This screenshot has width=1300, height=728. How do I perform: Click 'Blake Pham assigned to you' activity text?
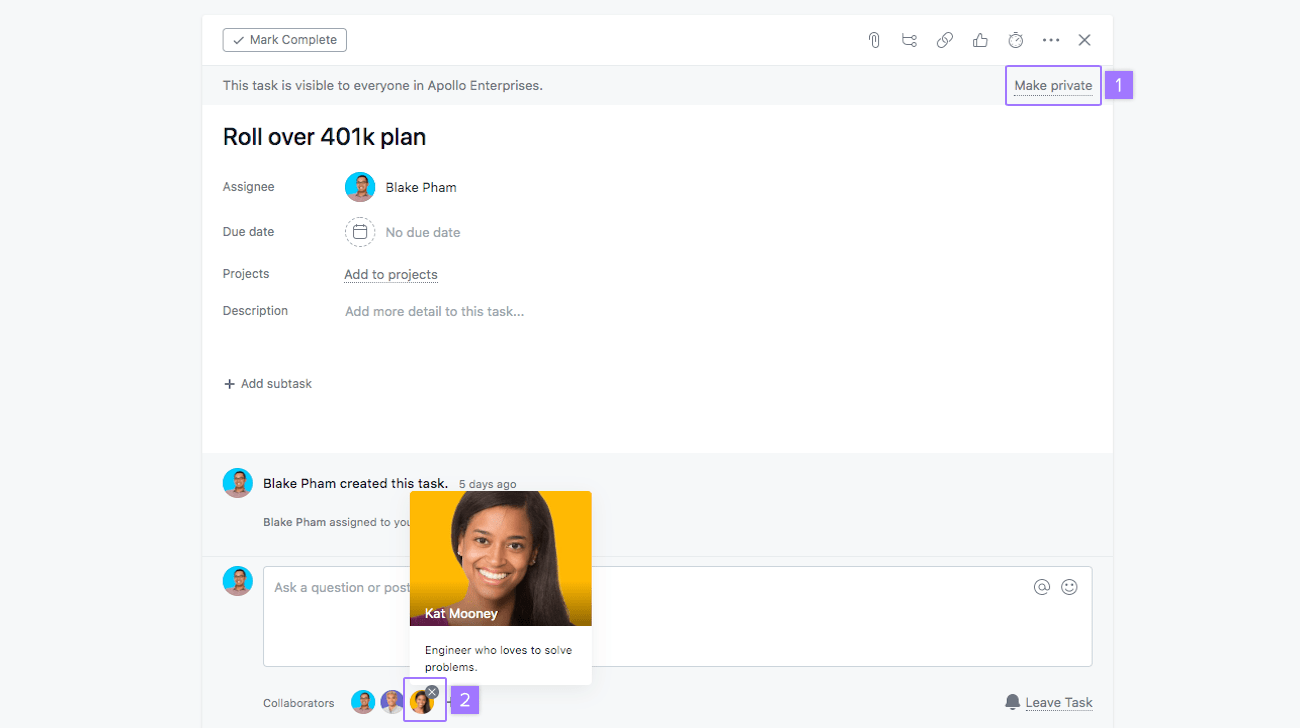[x=337, y=522]
